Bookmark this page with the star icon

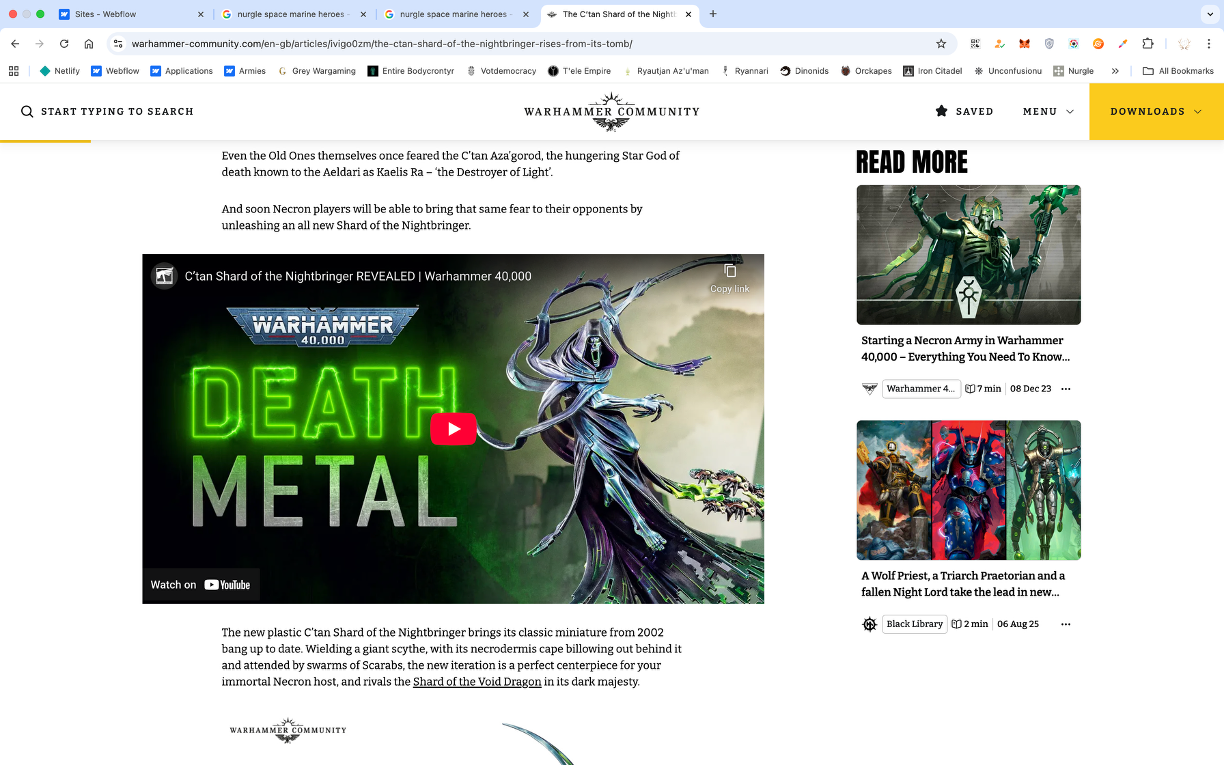tap(941, 44)
